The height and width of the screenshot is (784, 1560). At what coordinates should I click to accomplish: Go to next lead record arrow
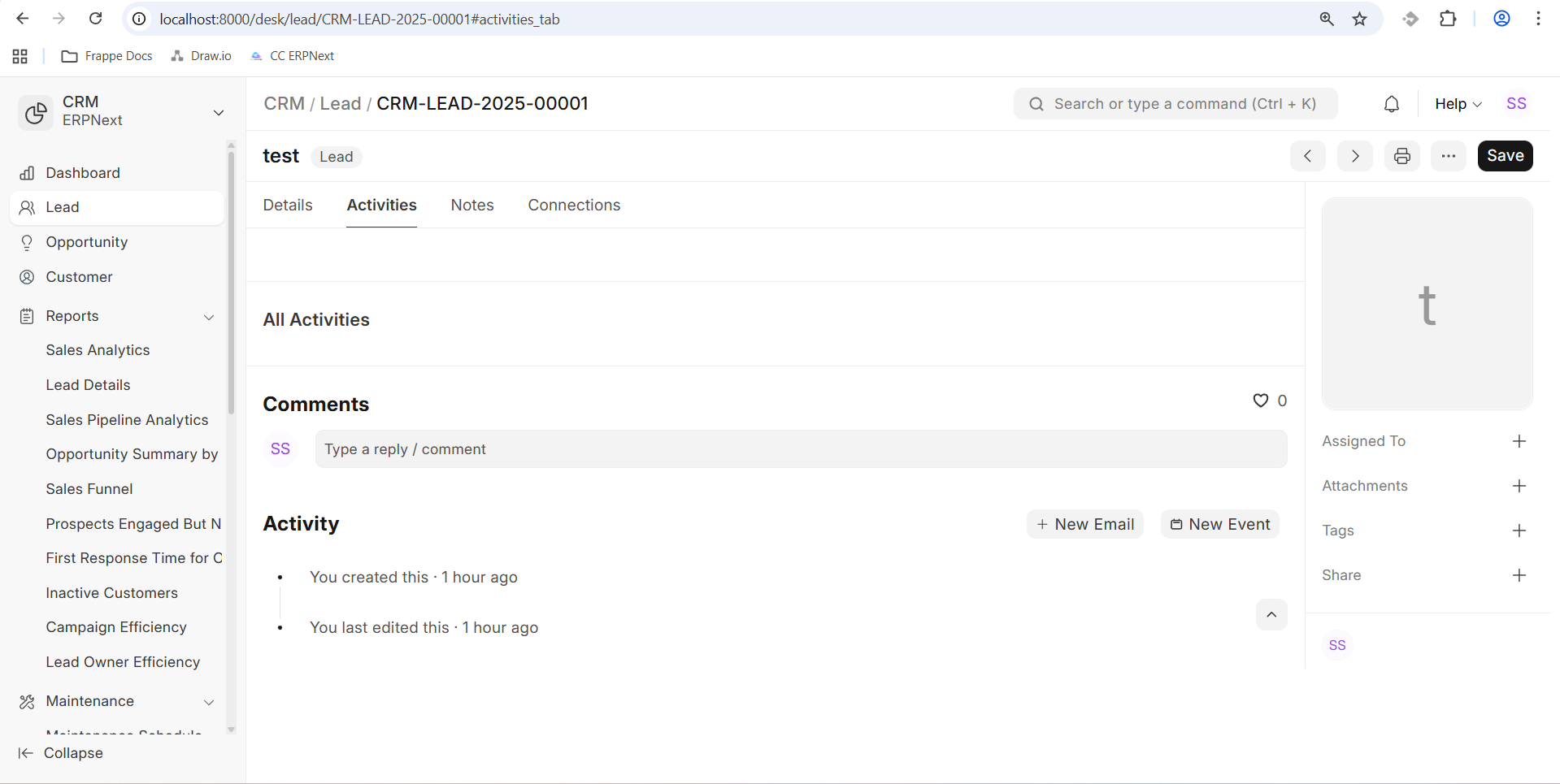pyautogui.click(x=1354, y=156)
